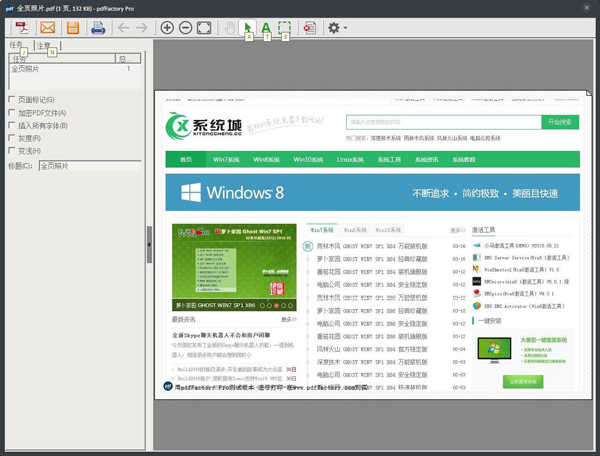The height and width of the screenshot is (456, 600).
Task: Switch to the 注意 tab
Action: [43, 46]
